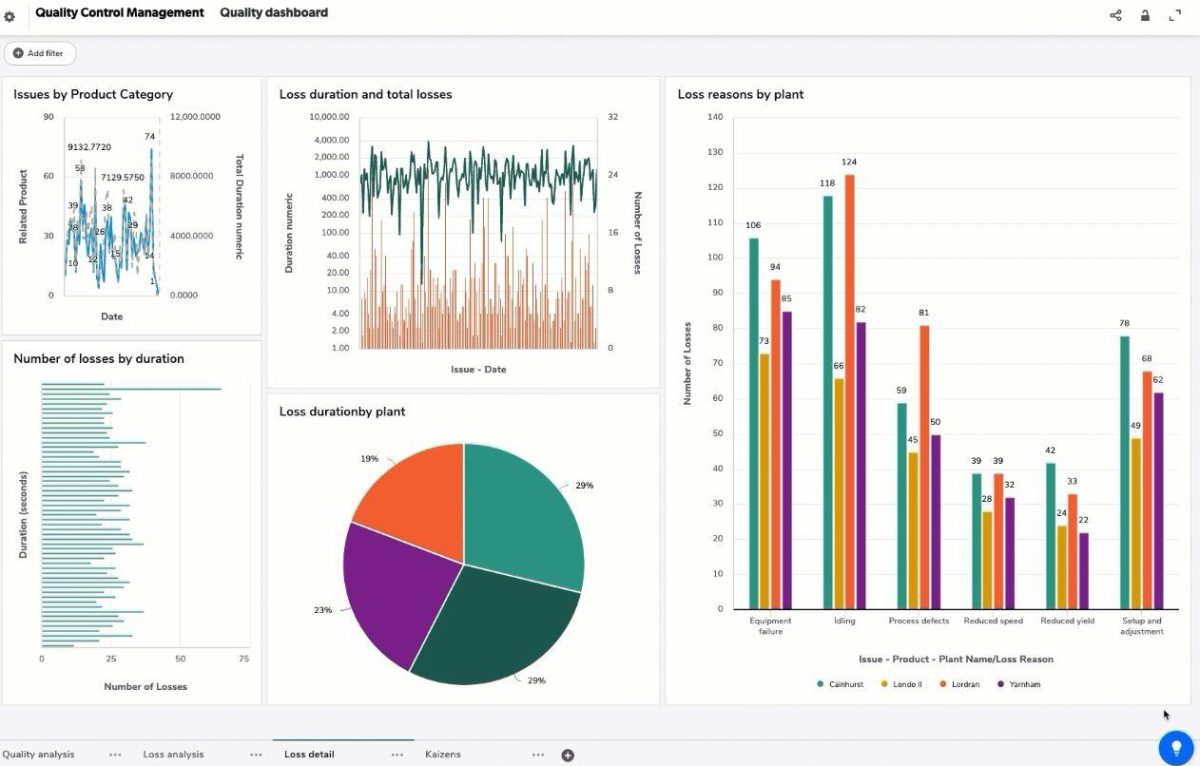Image resolution: width=1200 pixels, height=766 pixels.
Task: Click the Add filter button
Action: 40,53
